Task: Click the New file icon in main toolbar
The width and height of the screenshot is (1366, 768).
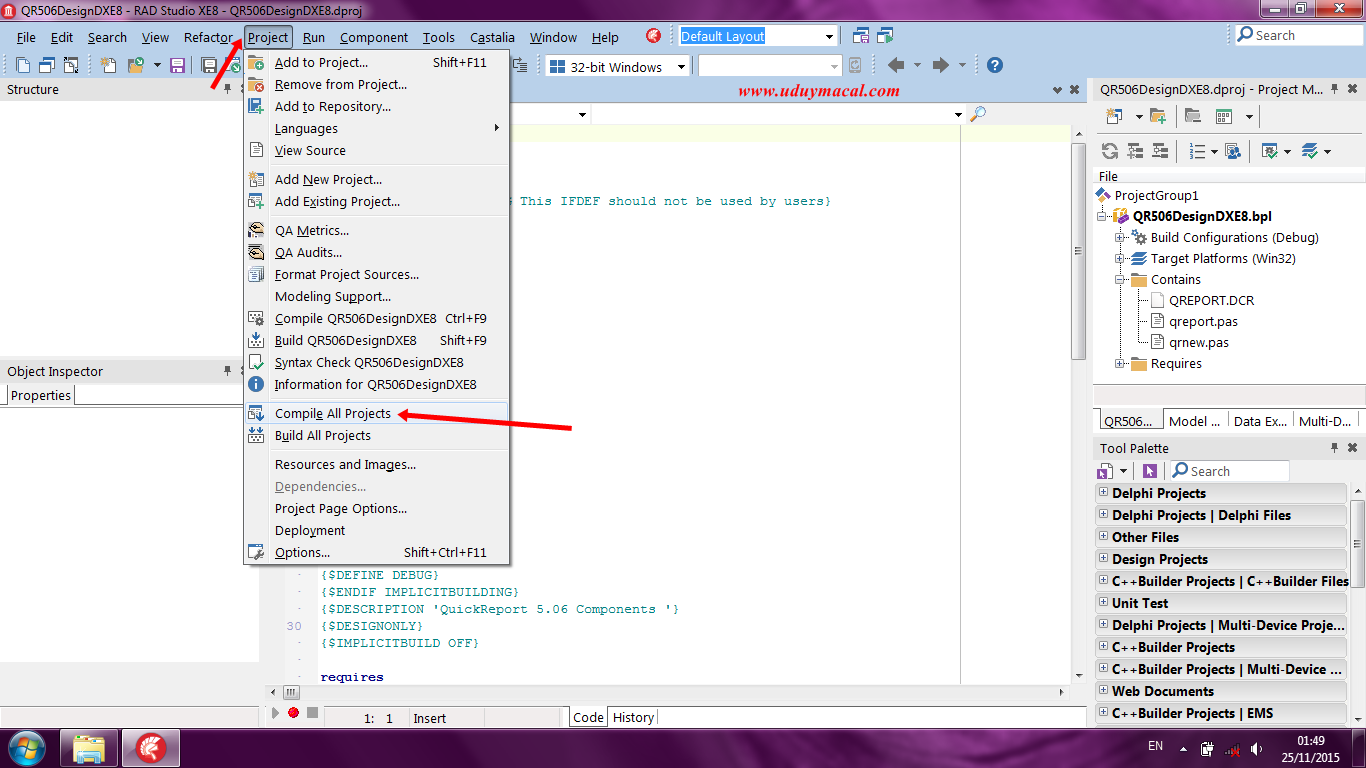Action: point(22,66)
